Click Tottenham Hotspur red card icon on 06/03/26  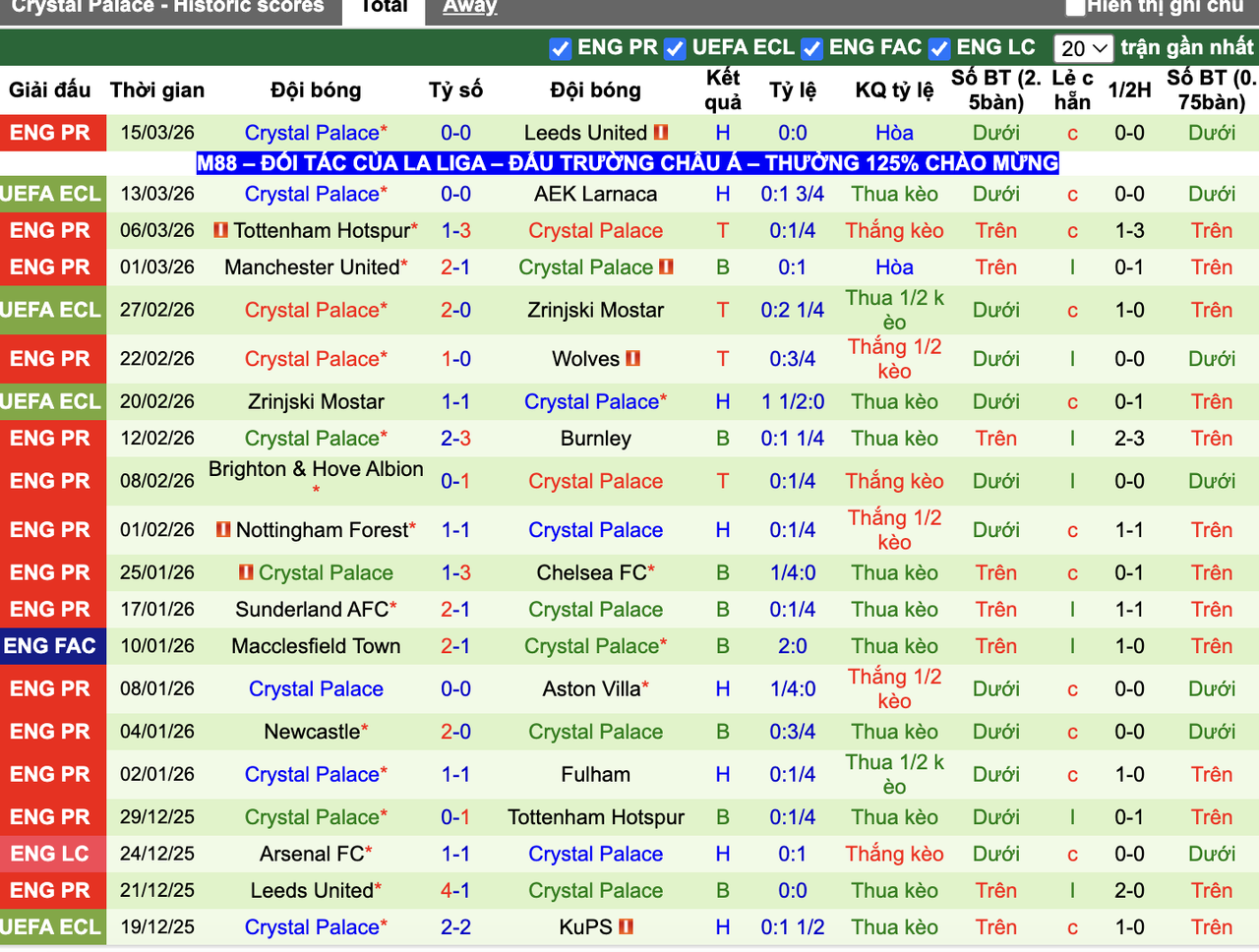click(x=221, y=230)
